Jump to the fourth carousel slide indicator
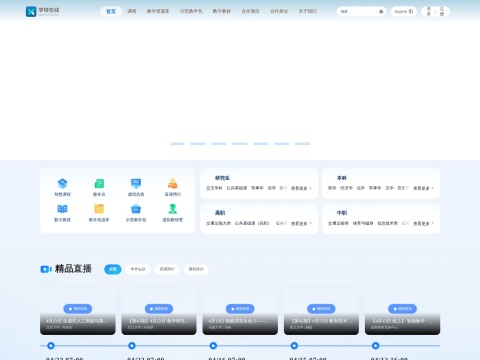480x360 pixels. pyautogui.click(x=240, y=144)
